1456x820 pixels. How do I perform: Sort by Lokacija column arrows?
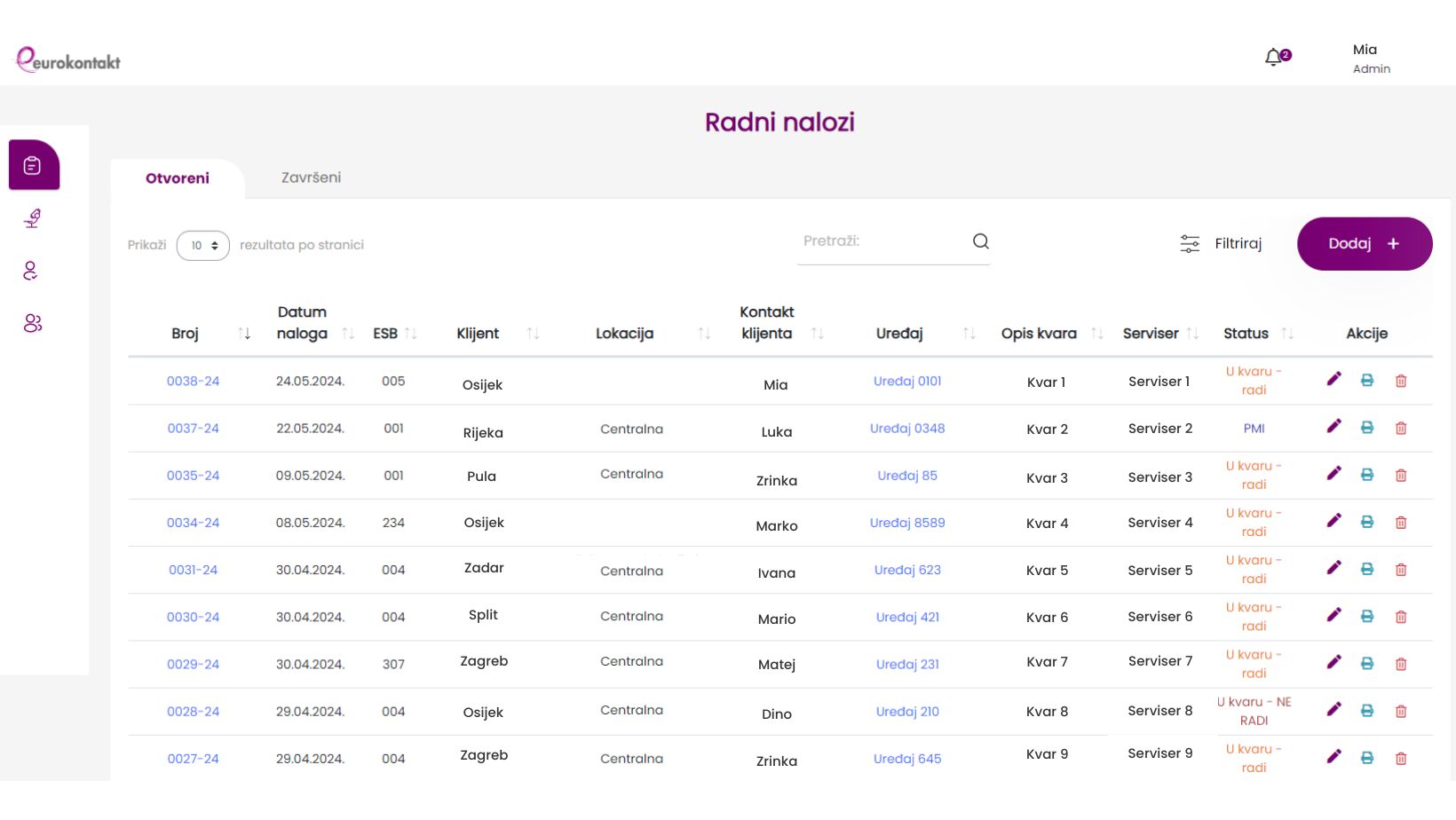point(704,334)
